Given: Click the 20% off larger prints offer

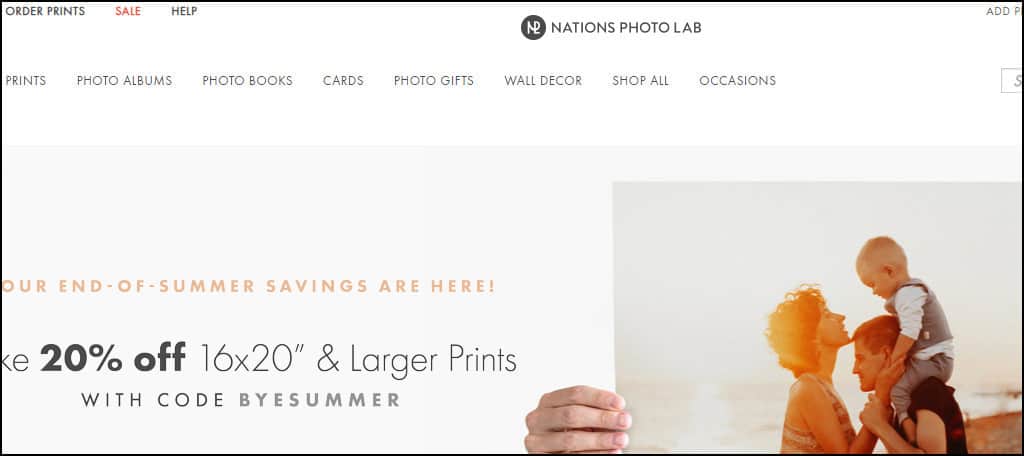Looking at the screenshot, I should pos(259,359).
